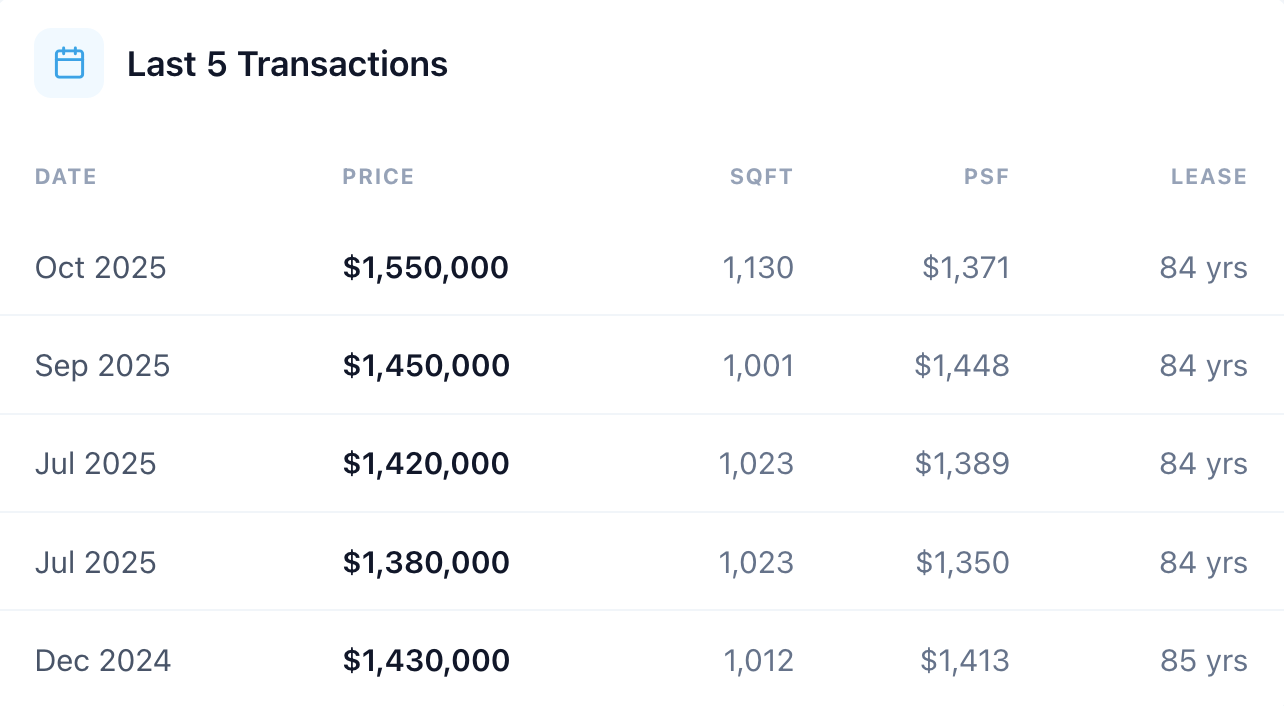
Task: Click the PSF column header
Action: (987, 177)
